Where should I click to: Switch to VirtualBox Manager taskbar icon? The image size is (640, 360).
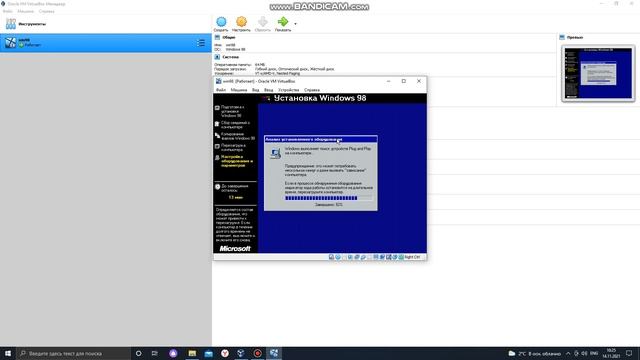[241, 353]
